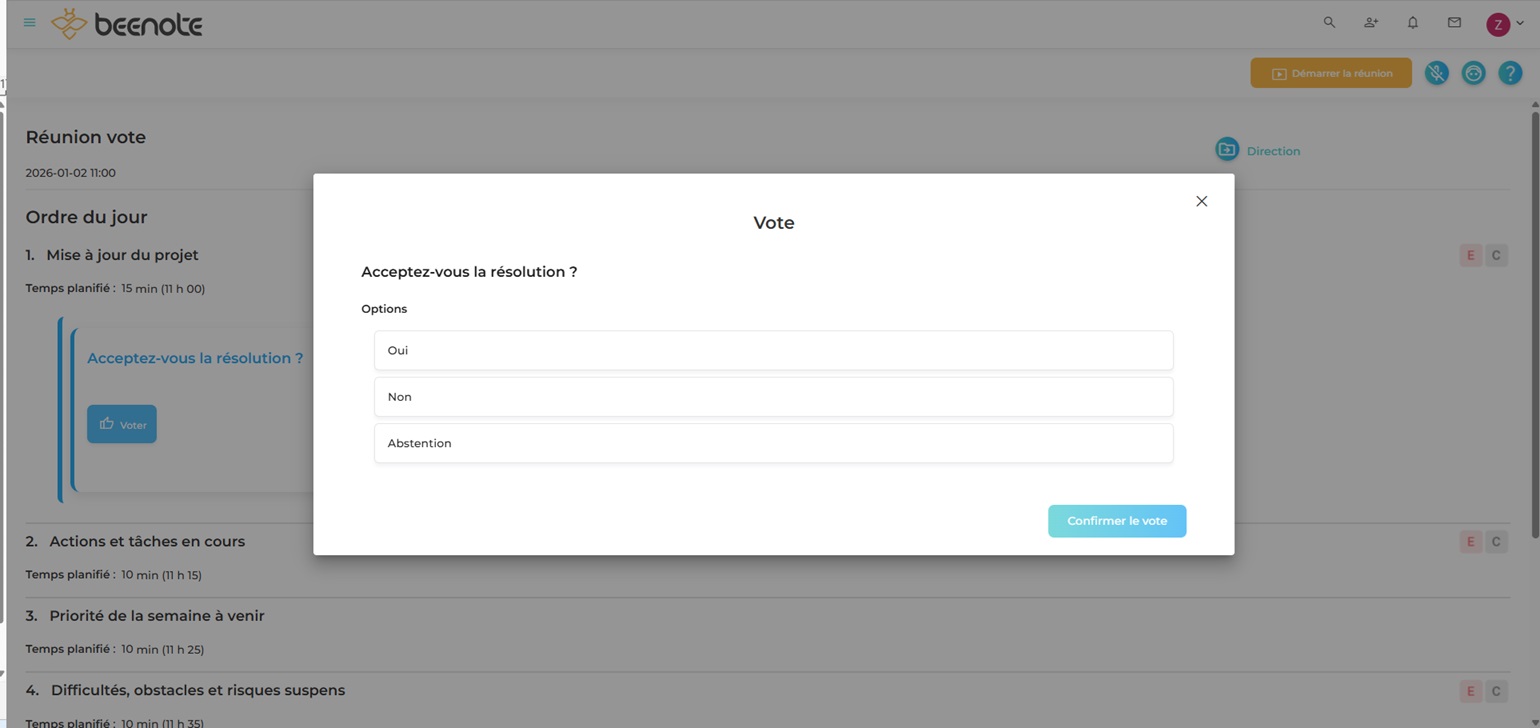Click Confirmer le vote button

tap(1116, 521)
